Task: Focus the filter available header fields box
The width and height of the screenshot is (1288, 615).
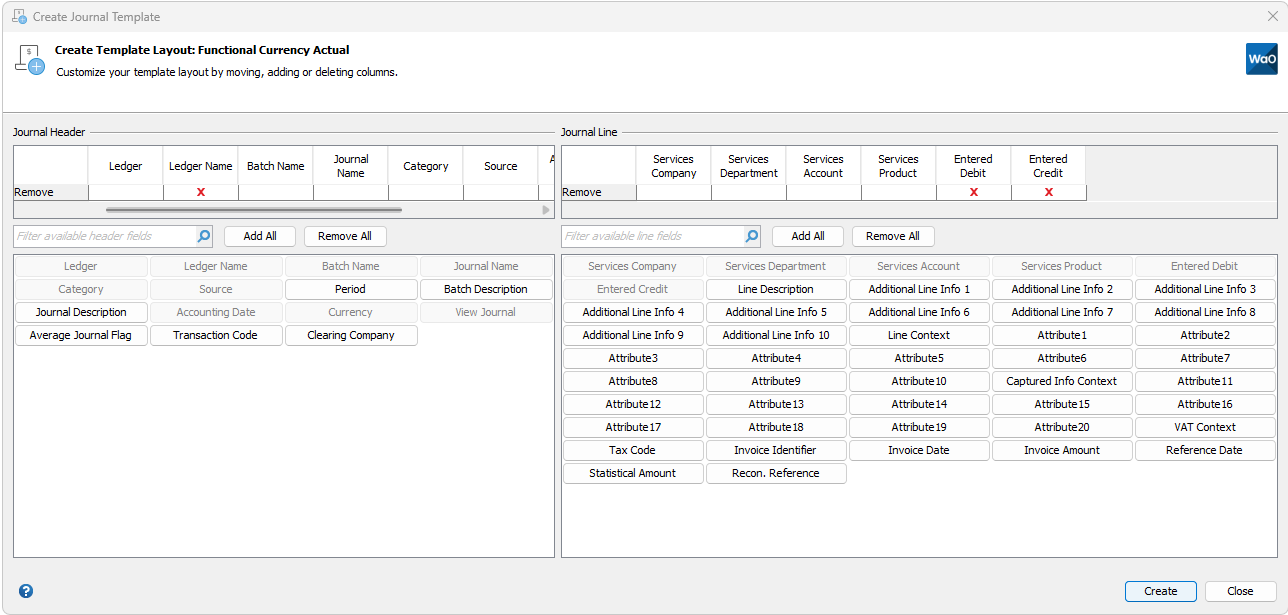Action: point(104,236)
